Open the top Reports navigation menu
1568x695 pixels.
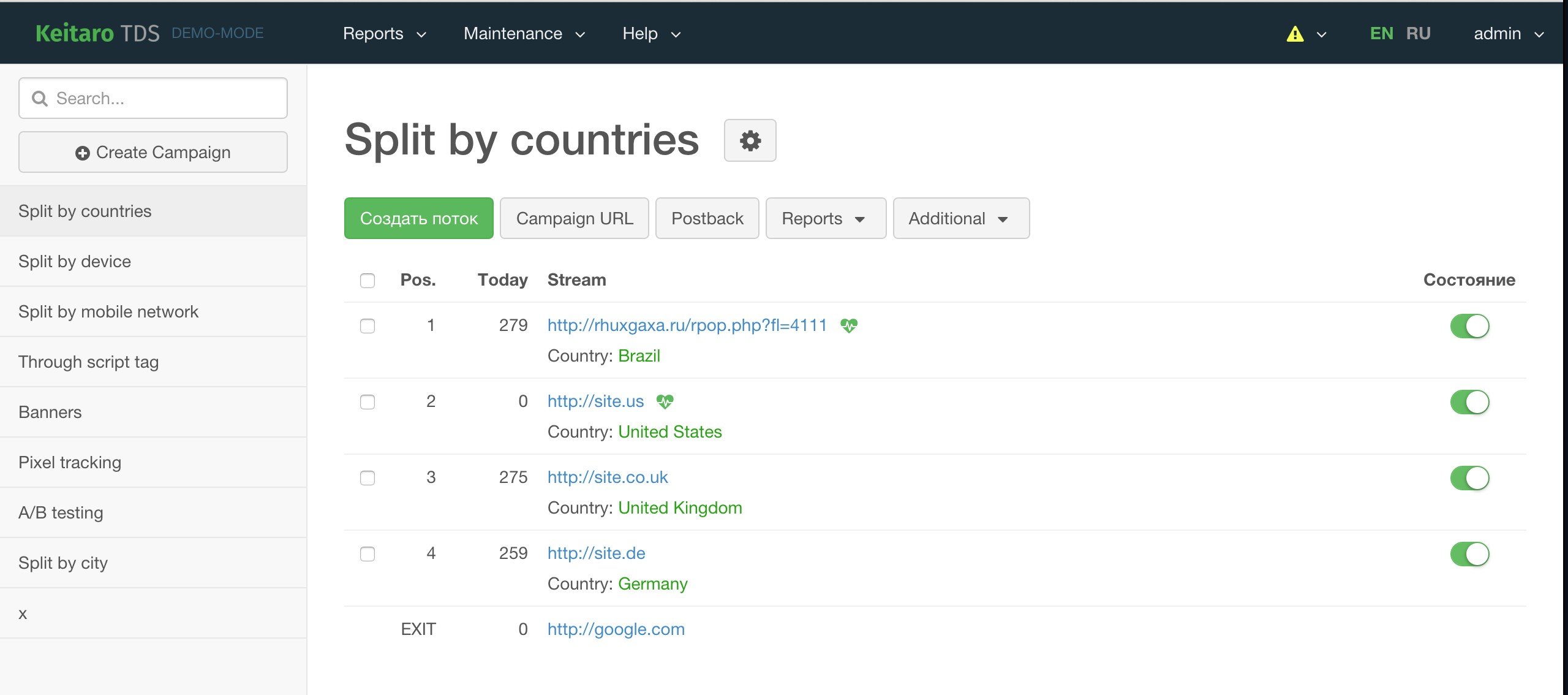tap(384, 34)
